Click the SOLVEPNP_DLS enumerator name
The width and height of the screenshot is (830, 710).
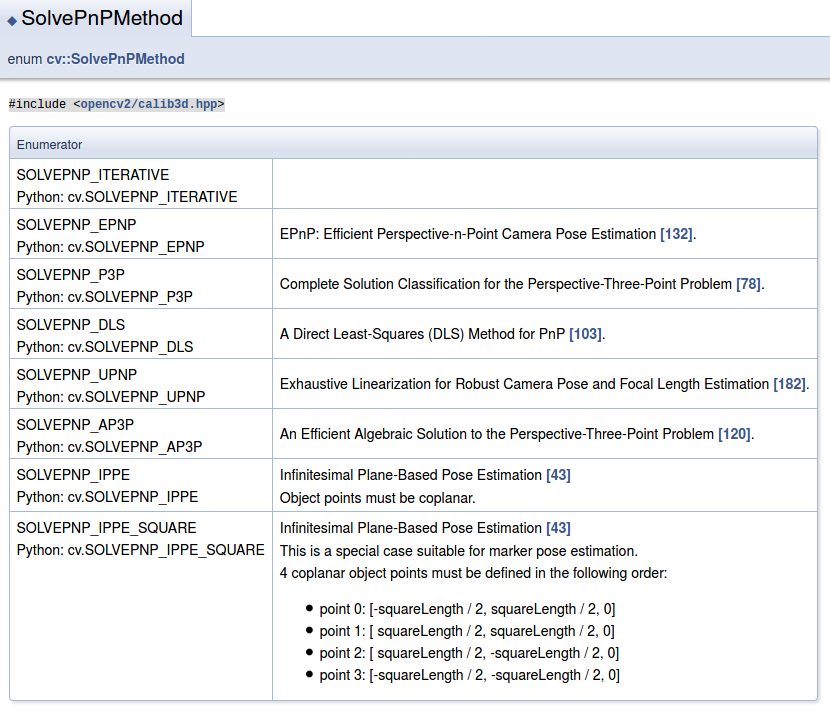pyautogui.click(x=70, y=325)
